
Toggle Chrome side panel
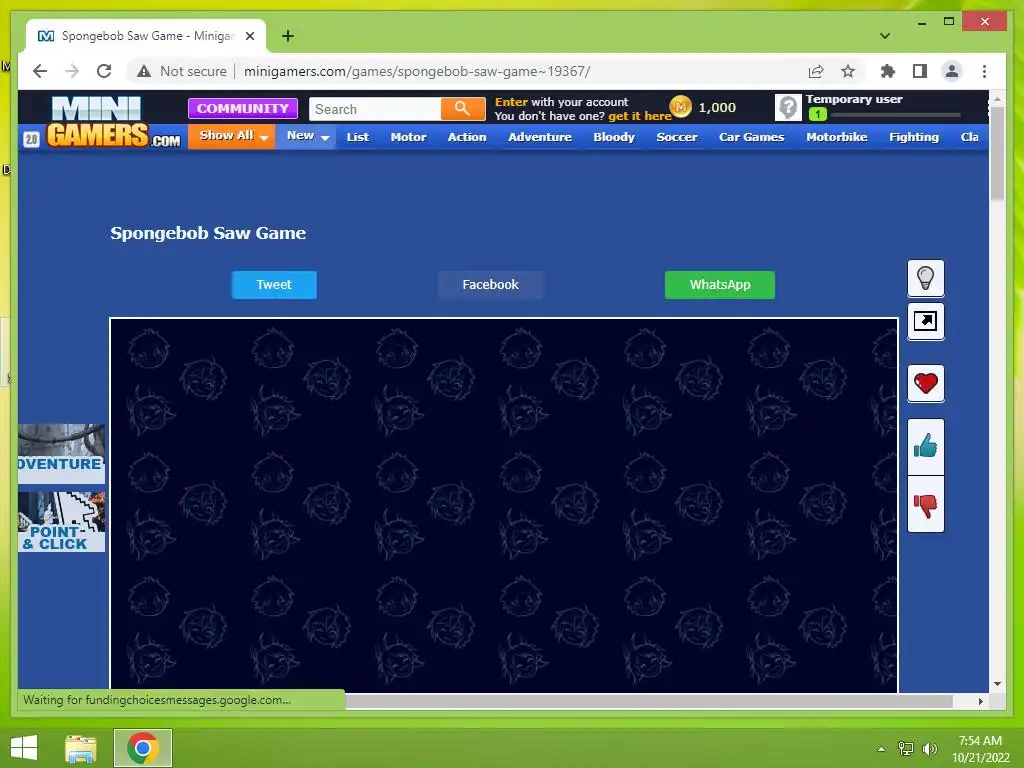920,71
